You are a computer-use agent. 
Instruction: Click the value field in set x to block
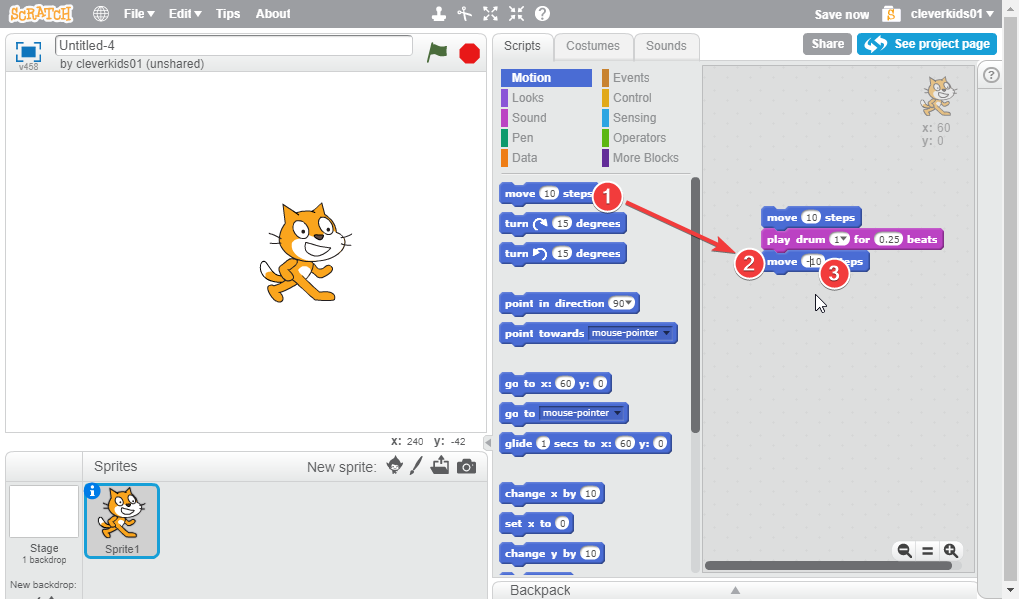pos(562,524)
